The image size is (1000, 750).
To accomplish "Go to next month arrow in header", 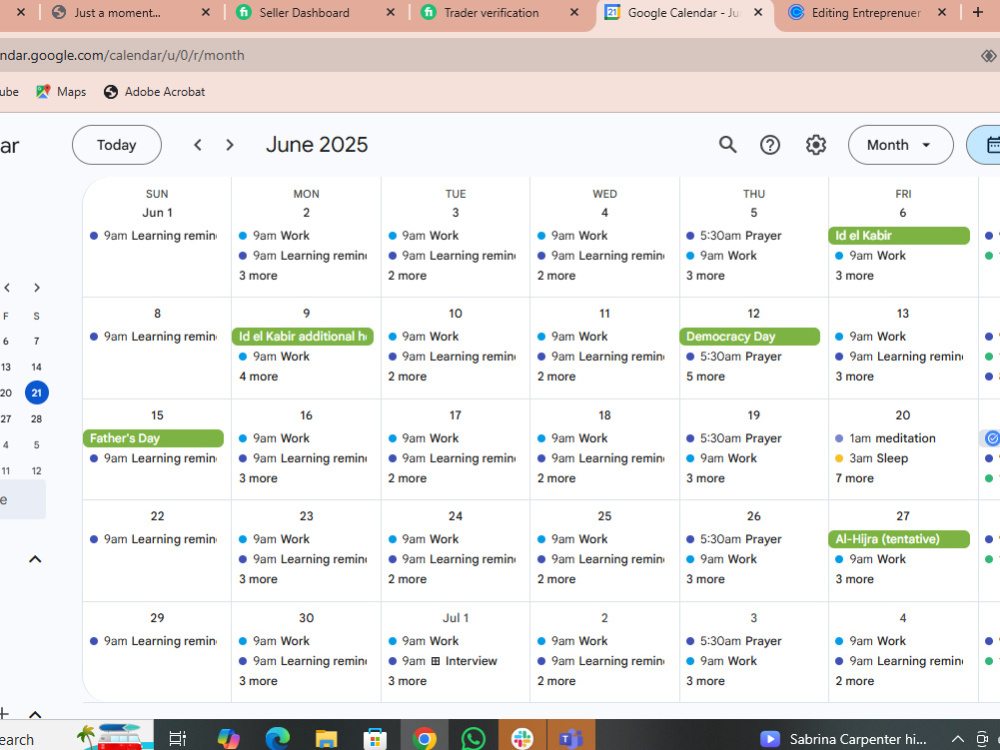I will point(230,145).
